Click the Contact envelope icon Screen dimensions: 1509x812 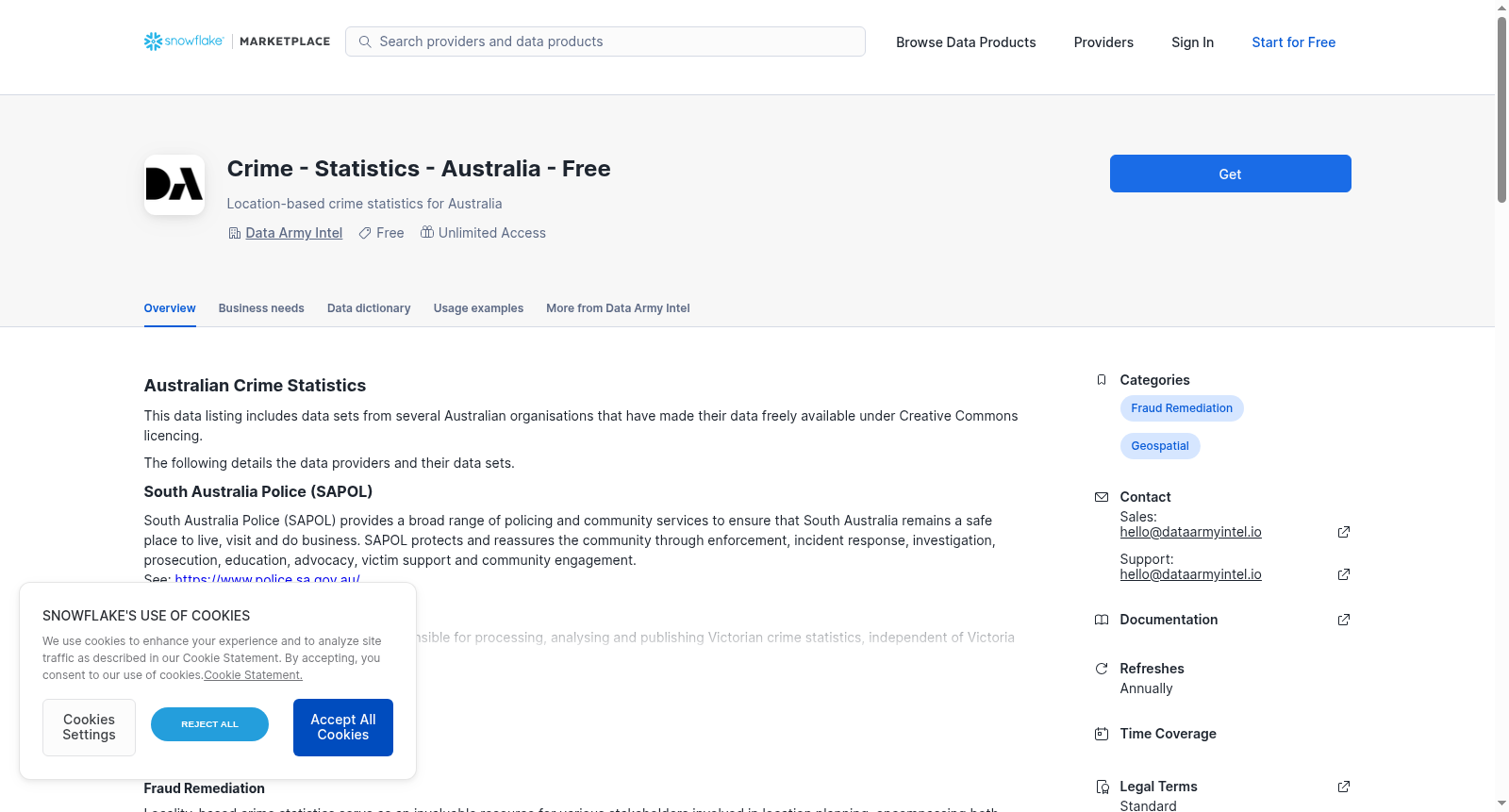pos(1102,497)
